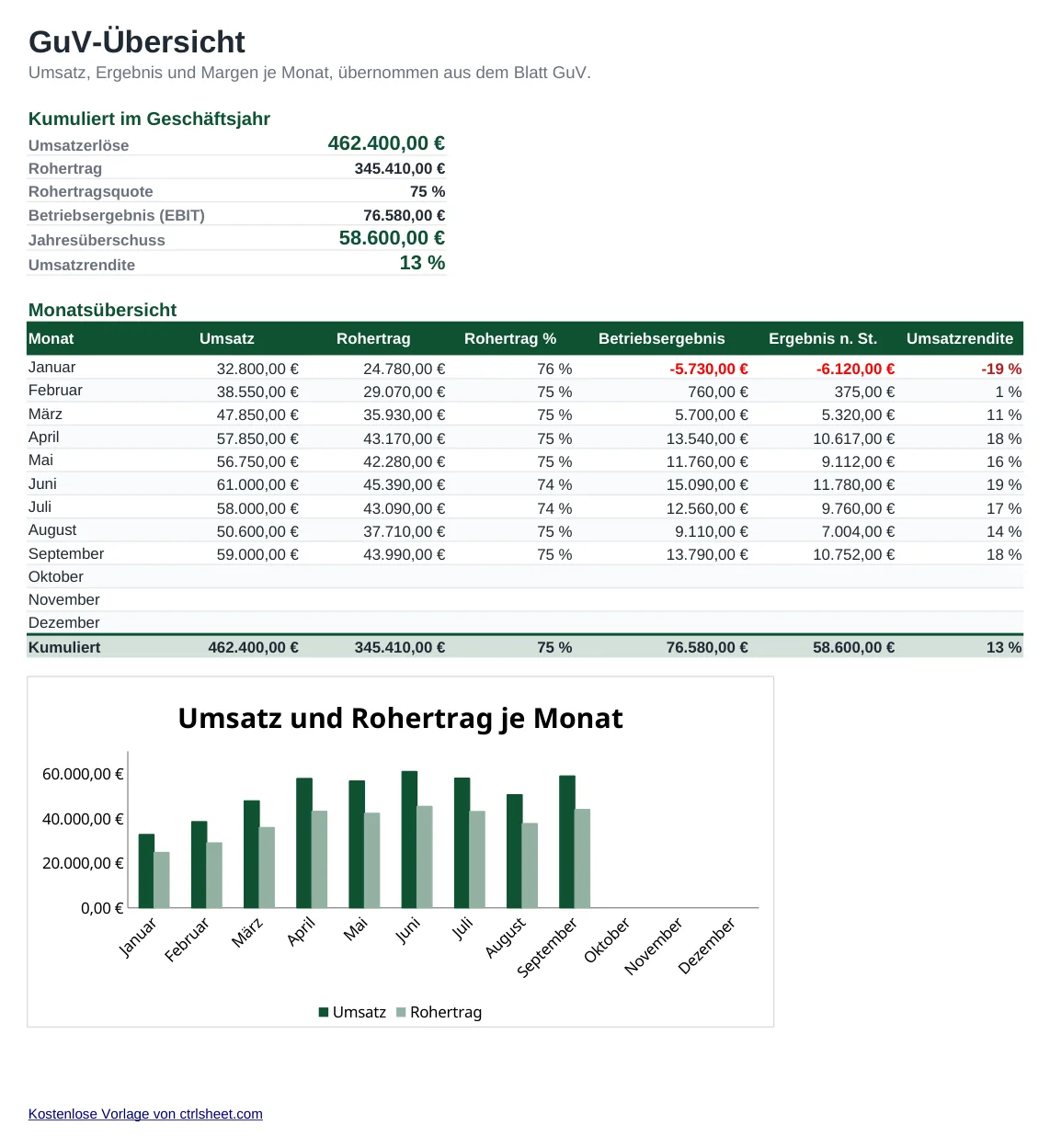Screen dimensions: 1050x1148
Task: Click the GuV-Übersicht heading
Action: pyautogui.click(x=137, y=41)
